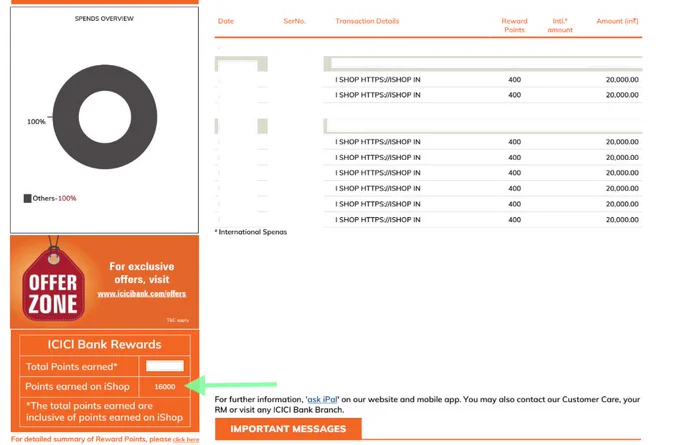Open the www.icicibank.com/offers link
680x445 pixels.
point(142,294)
